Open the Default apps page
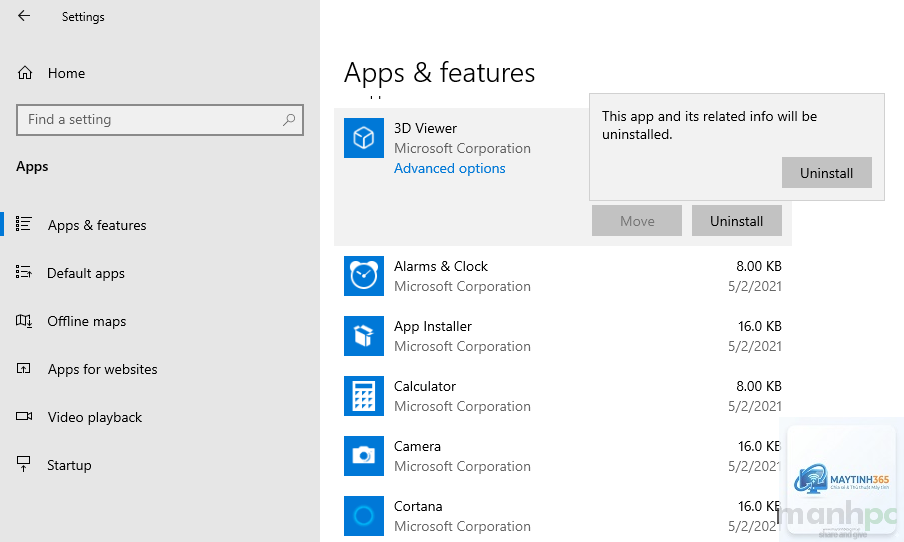 pos(86,273)
